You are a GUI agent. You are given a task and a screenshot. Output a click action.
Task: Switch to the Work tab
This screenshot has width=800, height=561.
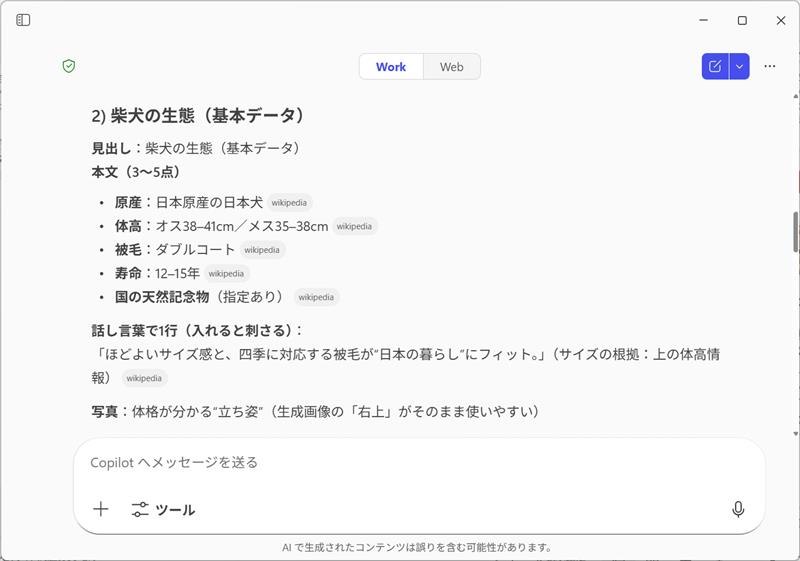pyautogui.click(x=391, y=67)
